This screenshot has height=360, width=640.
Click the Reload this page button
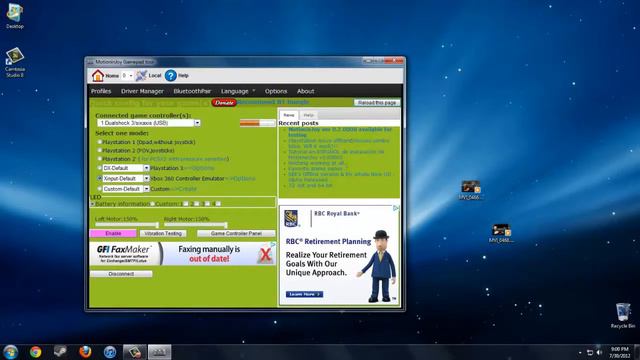point(377,102)
